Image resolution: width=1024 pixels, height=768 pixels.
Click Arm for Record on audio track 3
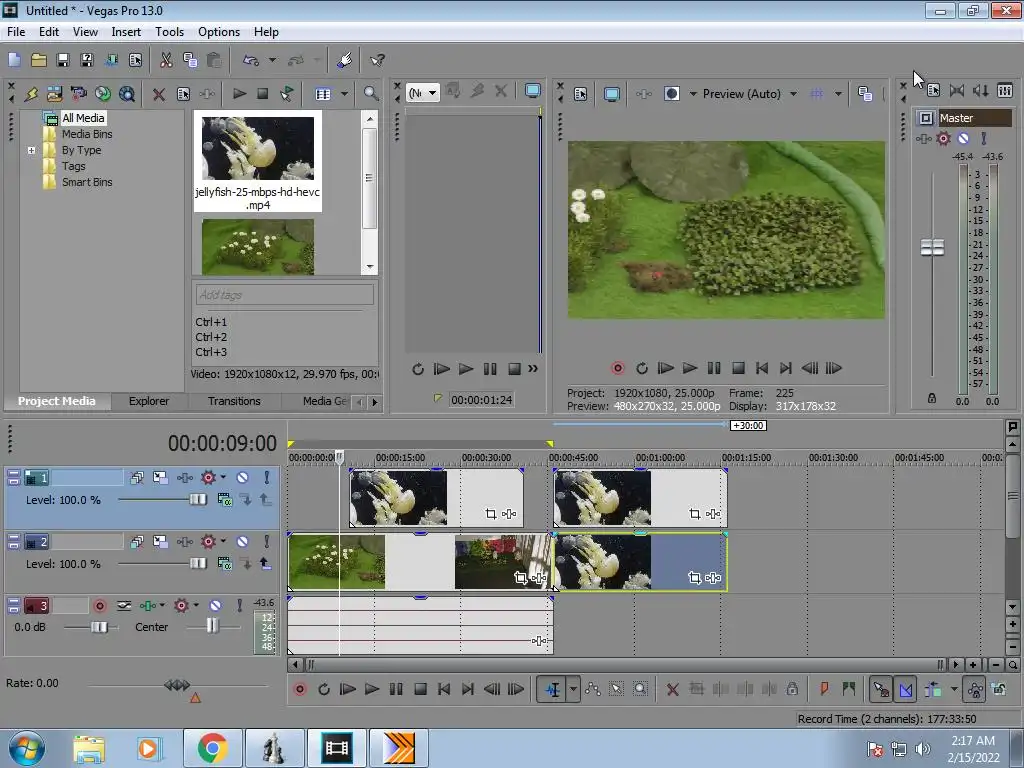100,606
